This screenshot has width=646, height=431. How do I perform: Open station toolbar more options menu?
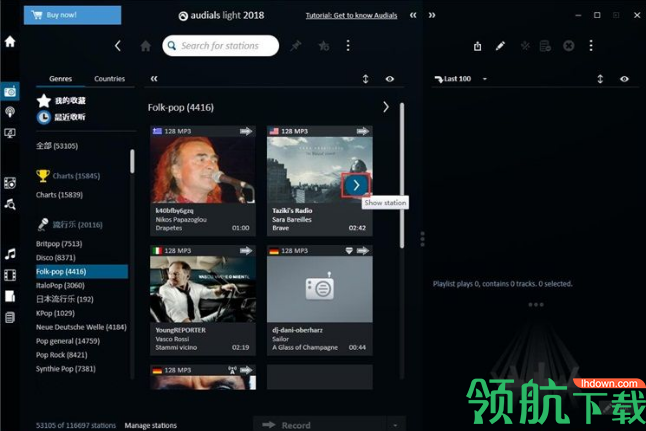(348, 46)
